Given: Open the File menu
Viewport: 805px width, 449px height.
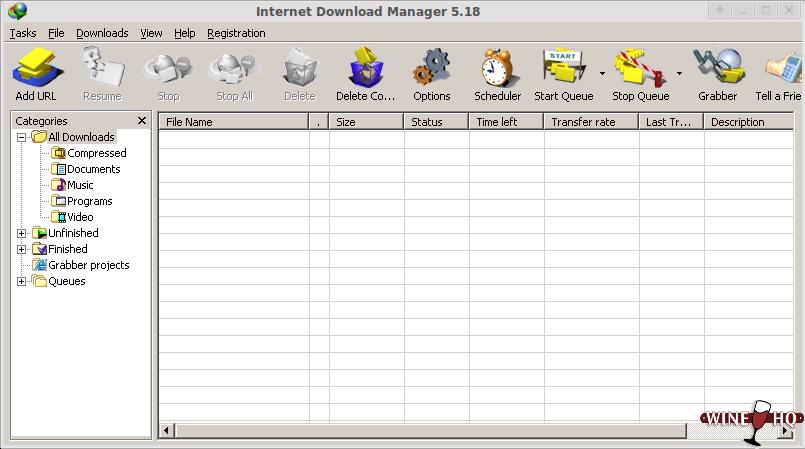Looking at the screenshot, I should pyautogui.click(x=56, y=33).
